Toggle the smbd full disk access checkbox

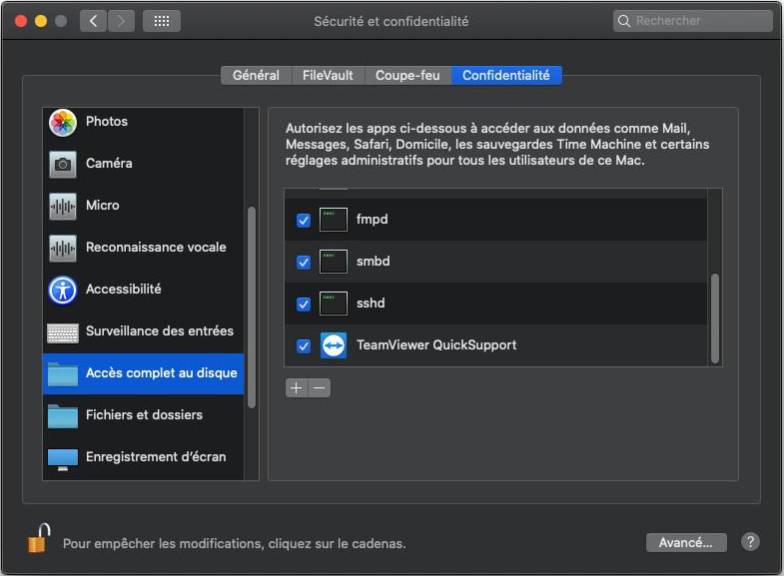[303, 262]
